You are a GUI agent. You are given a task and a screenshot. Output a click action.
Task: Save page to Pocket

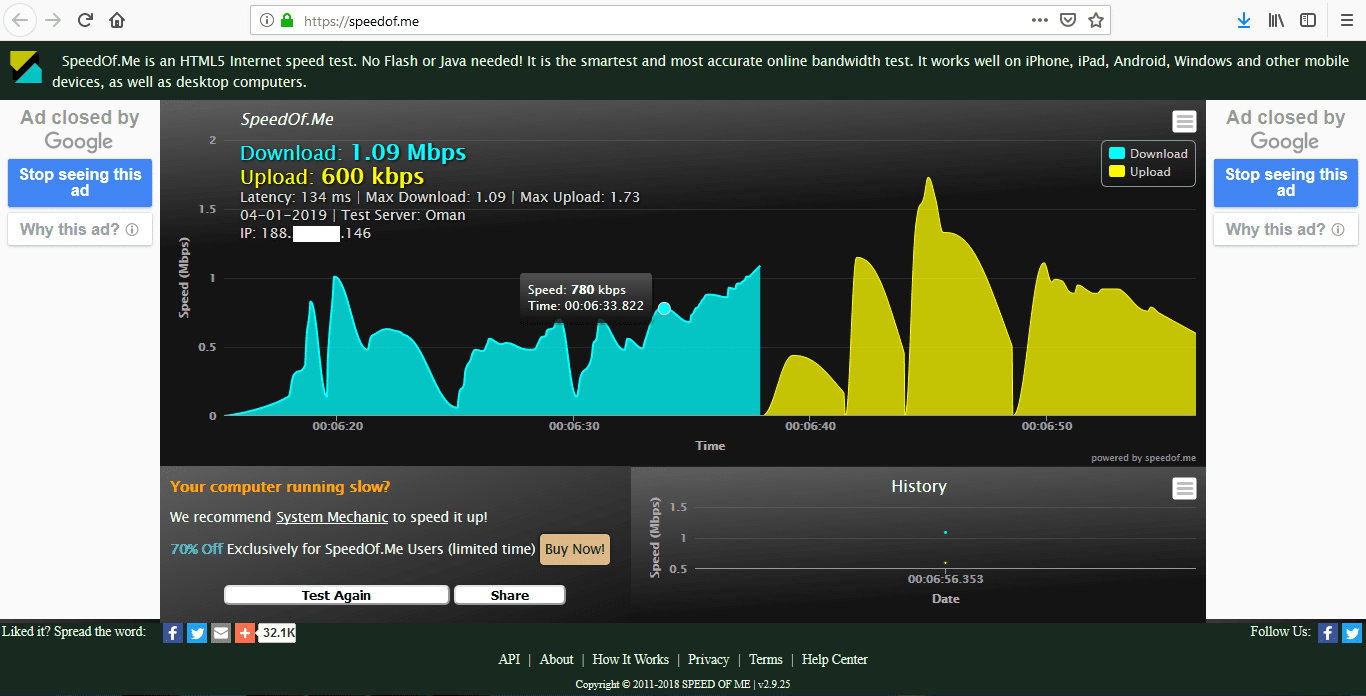click(1068, 20)
